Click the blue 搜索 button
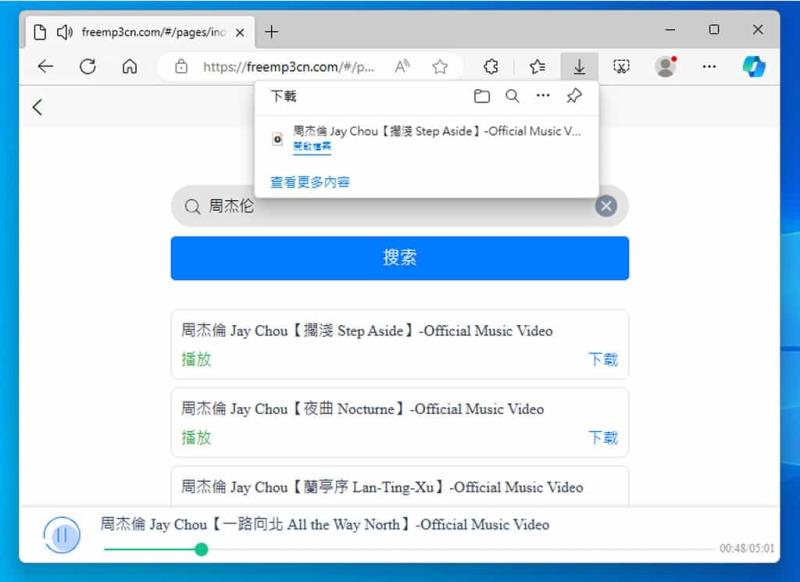 399,258
